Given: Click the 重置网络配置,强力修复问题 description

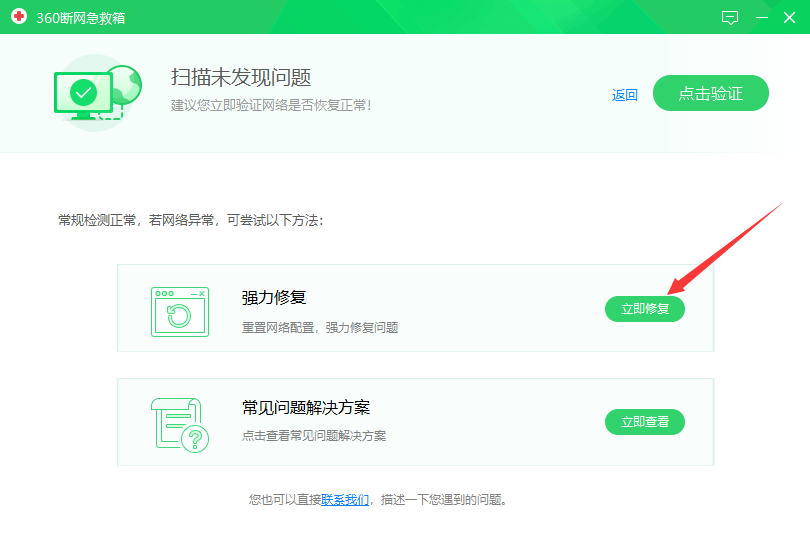Looking at the screenshot, I should (320, 328).
